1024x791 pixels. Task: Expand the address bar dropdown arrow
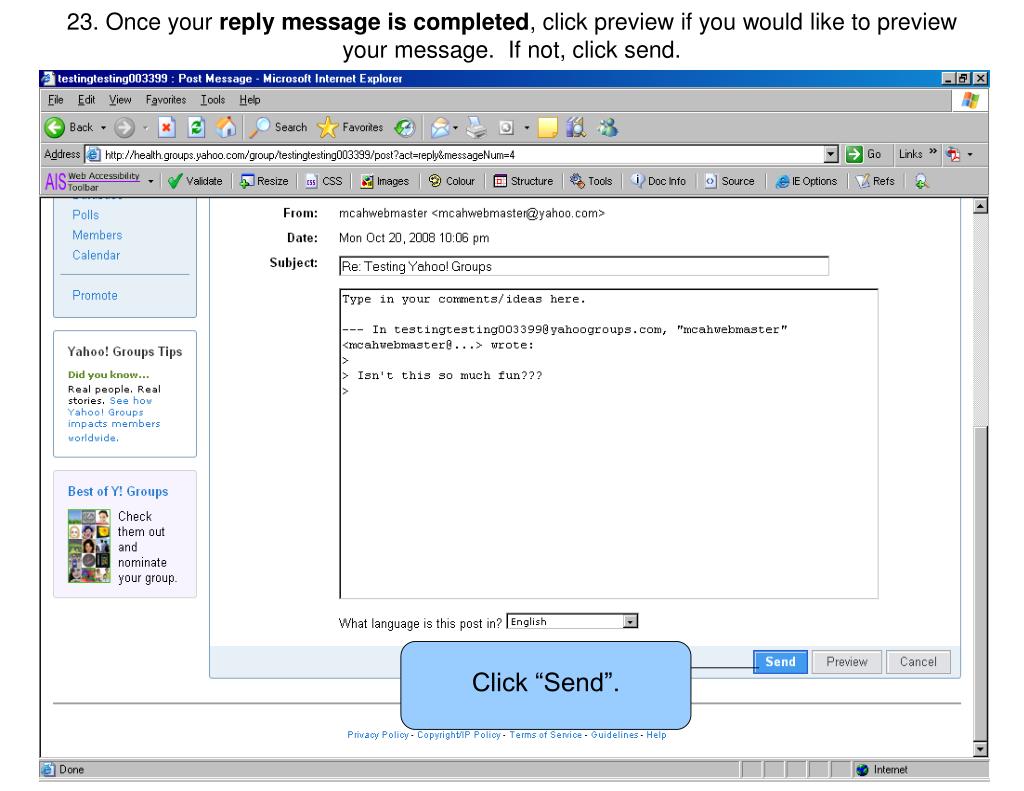831,154
